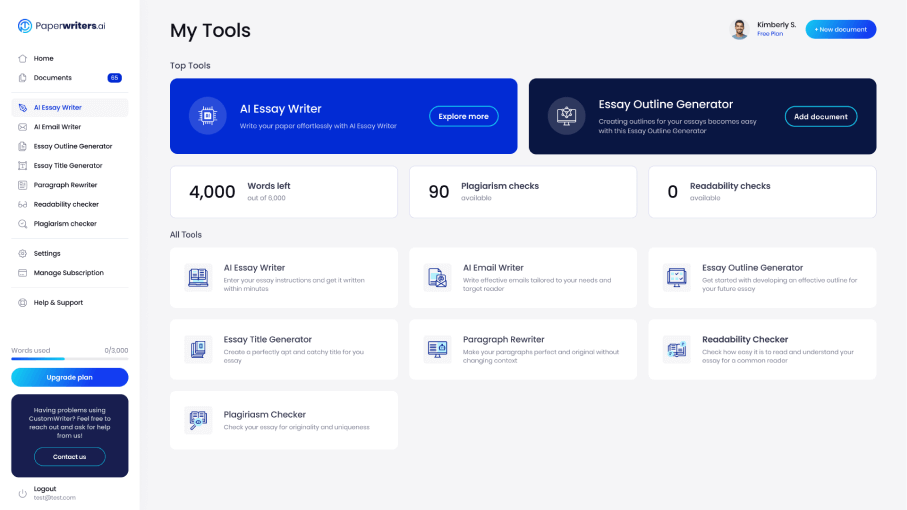Click the Documents file icon in sidebar

click(23, 77)
